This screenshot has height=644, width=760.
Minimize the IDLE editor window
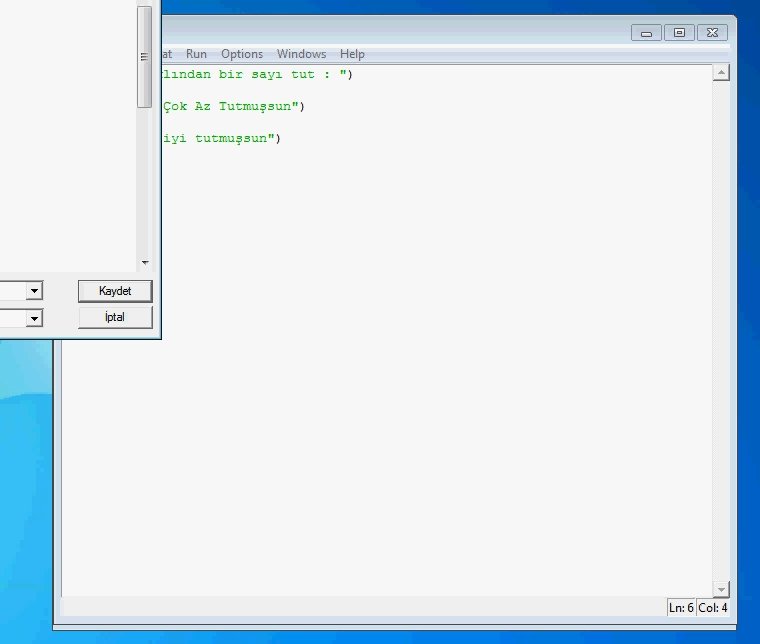(x=646, y=33)
